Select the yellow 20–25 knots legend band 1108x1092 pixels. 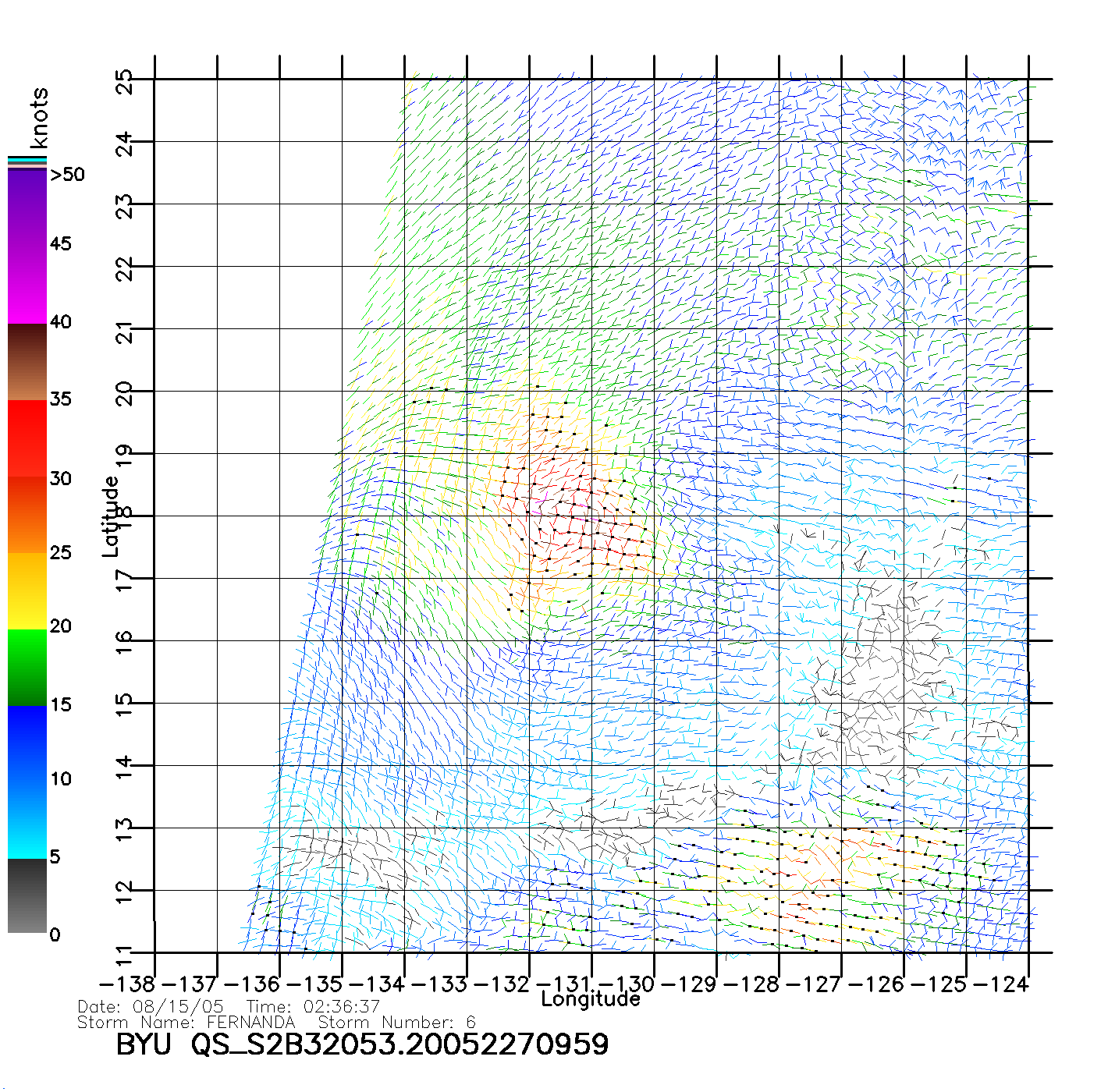click(27, 590)
